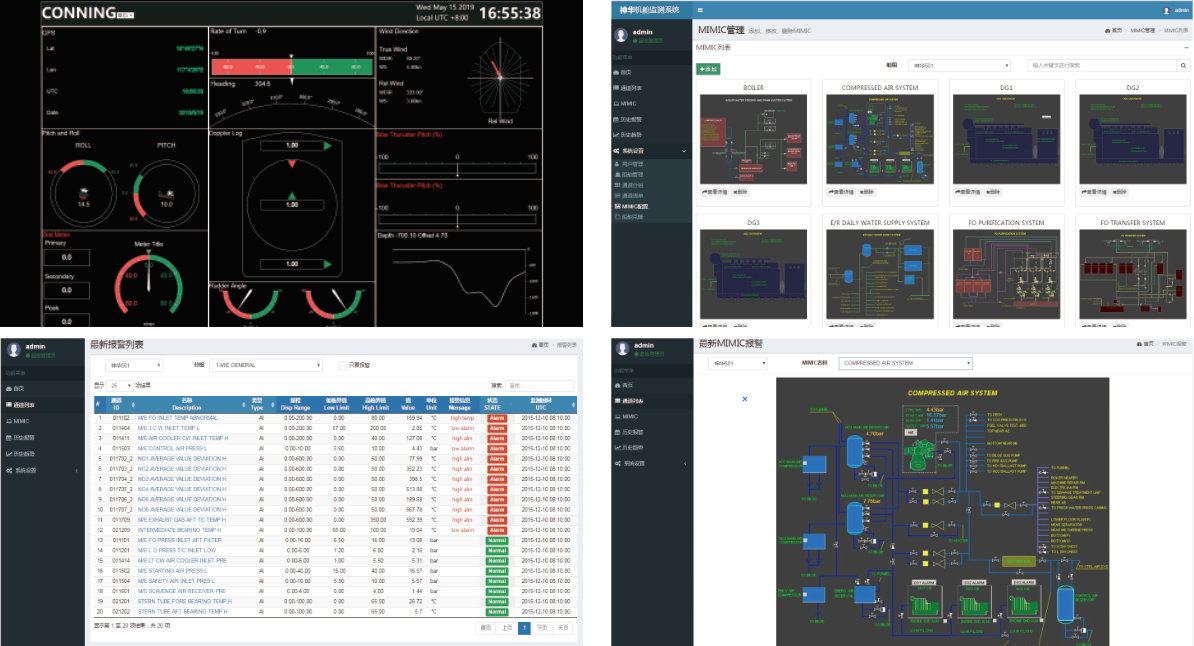
Task: Toggle the hamburger sidebar menu icon
Action: pos(699,10)
